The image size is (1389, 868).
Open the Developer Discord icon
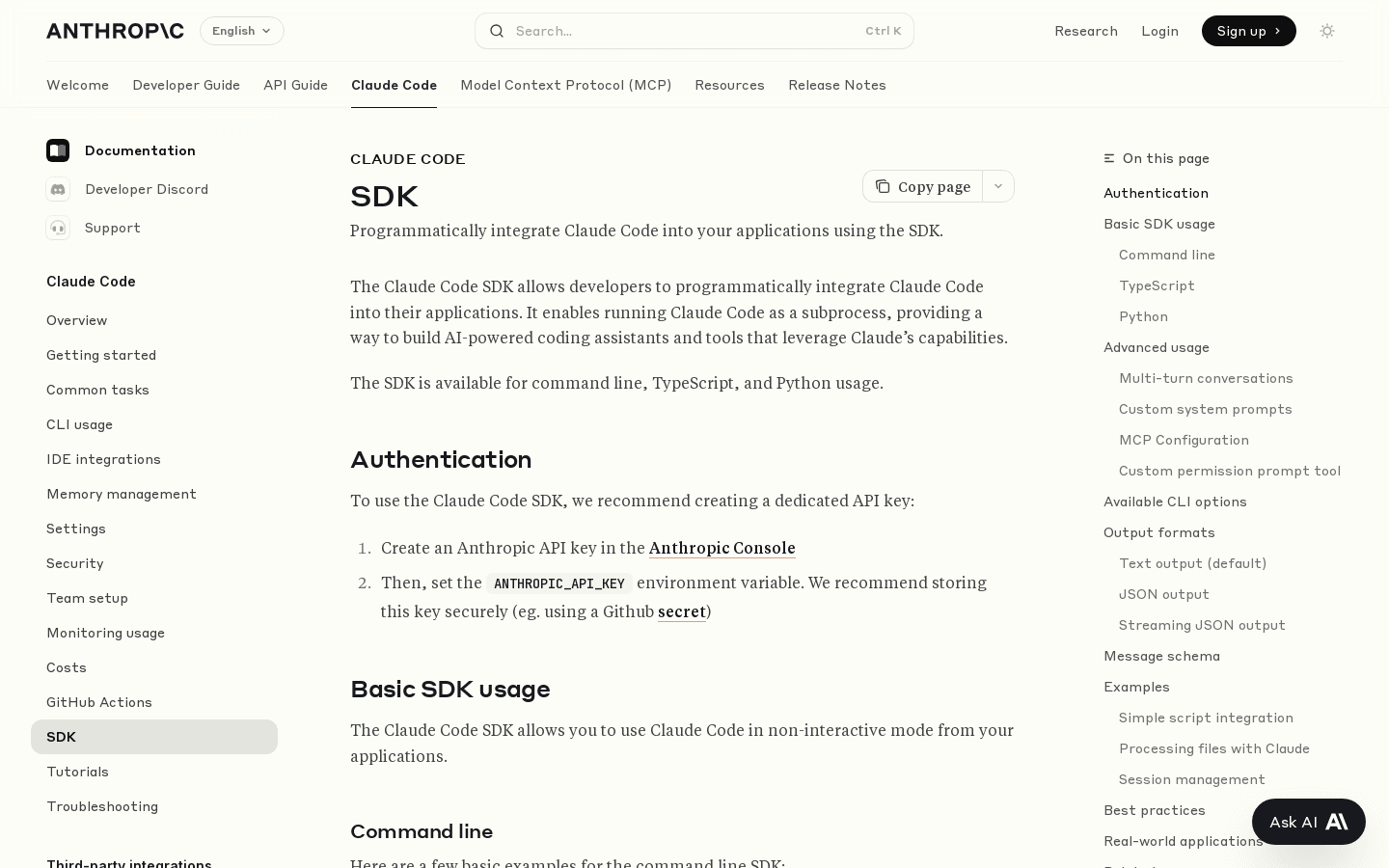click(58, 189)
